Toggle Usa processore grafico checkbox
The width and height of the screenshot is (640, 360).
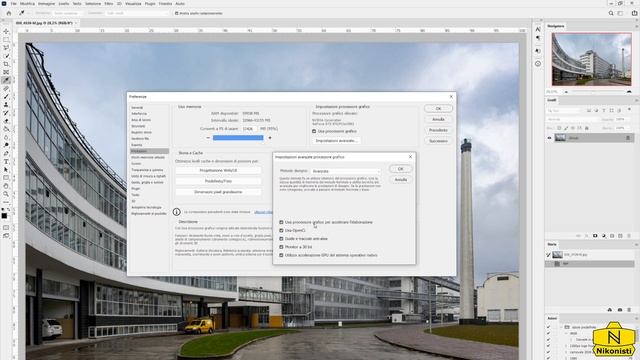click(314, 131)
